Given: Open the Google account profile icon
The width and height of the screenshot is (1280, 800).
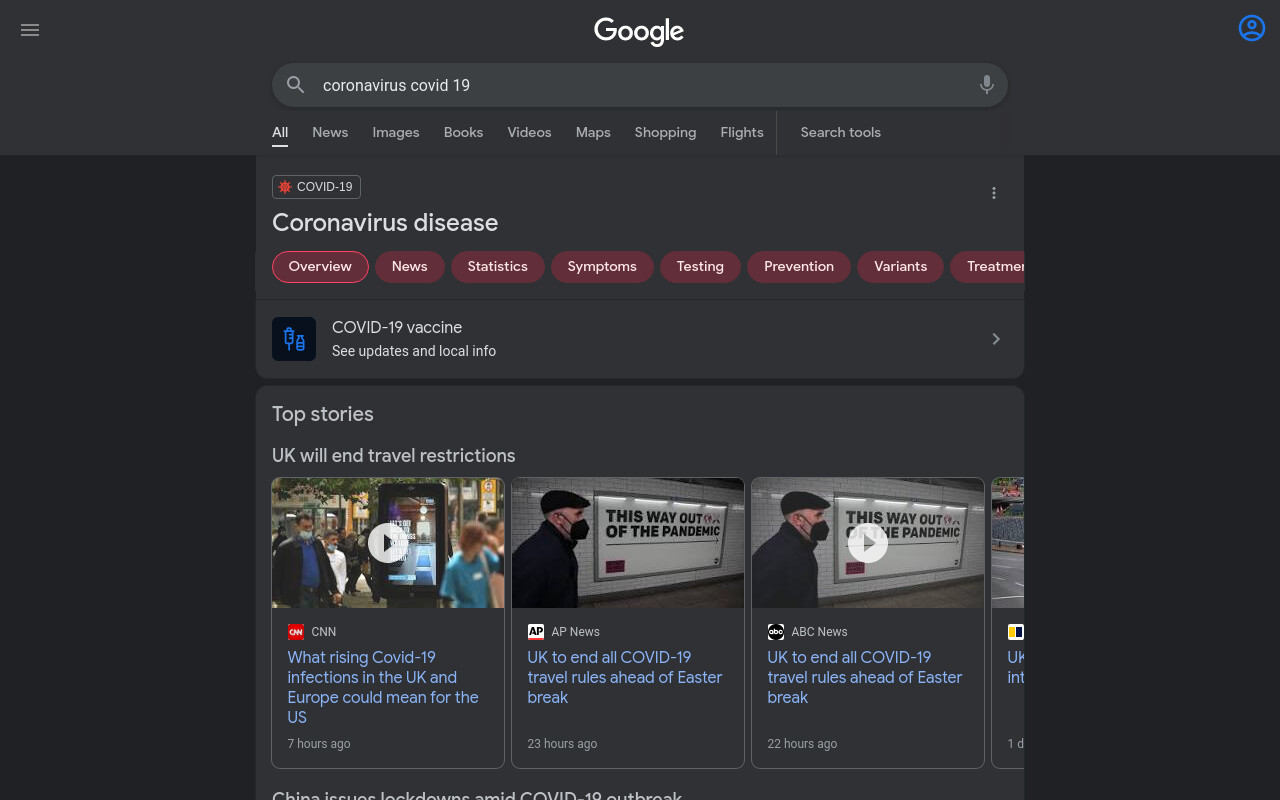Looking at the screenshot, I should click(1252, 28).
